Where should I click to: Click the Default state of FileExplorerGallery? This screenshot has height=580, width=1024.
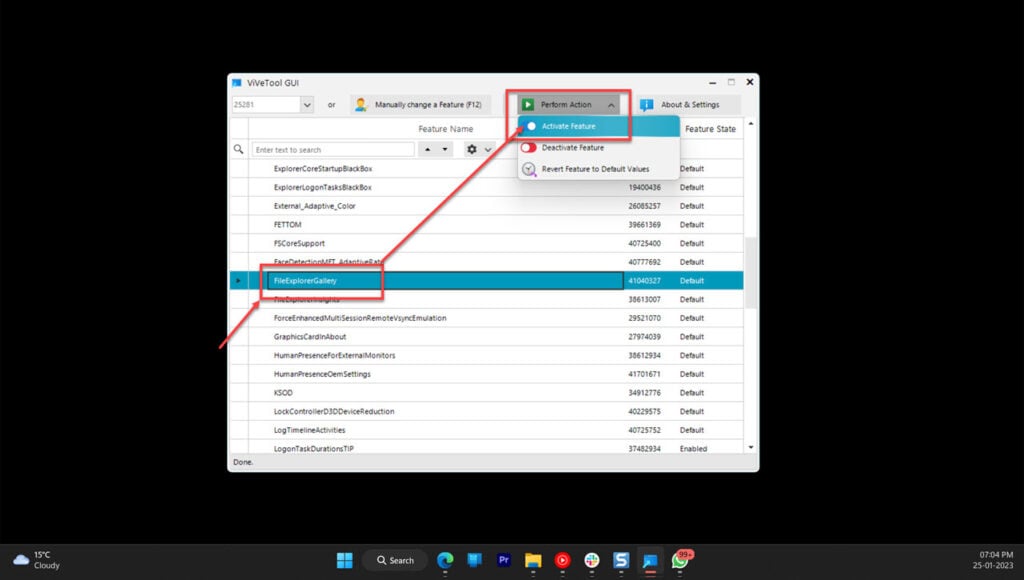tap(692, 281)
